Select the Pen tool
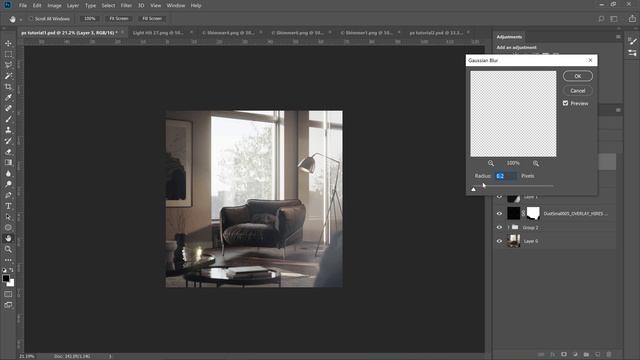Image resolution: width=640 pixels, height=360 pixels. pos(8,195)
